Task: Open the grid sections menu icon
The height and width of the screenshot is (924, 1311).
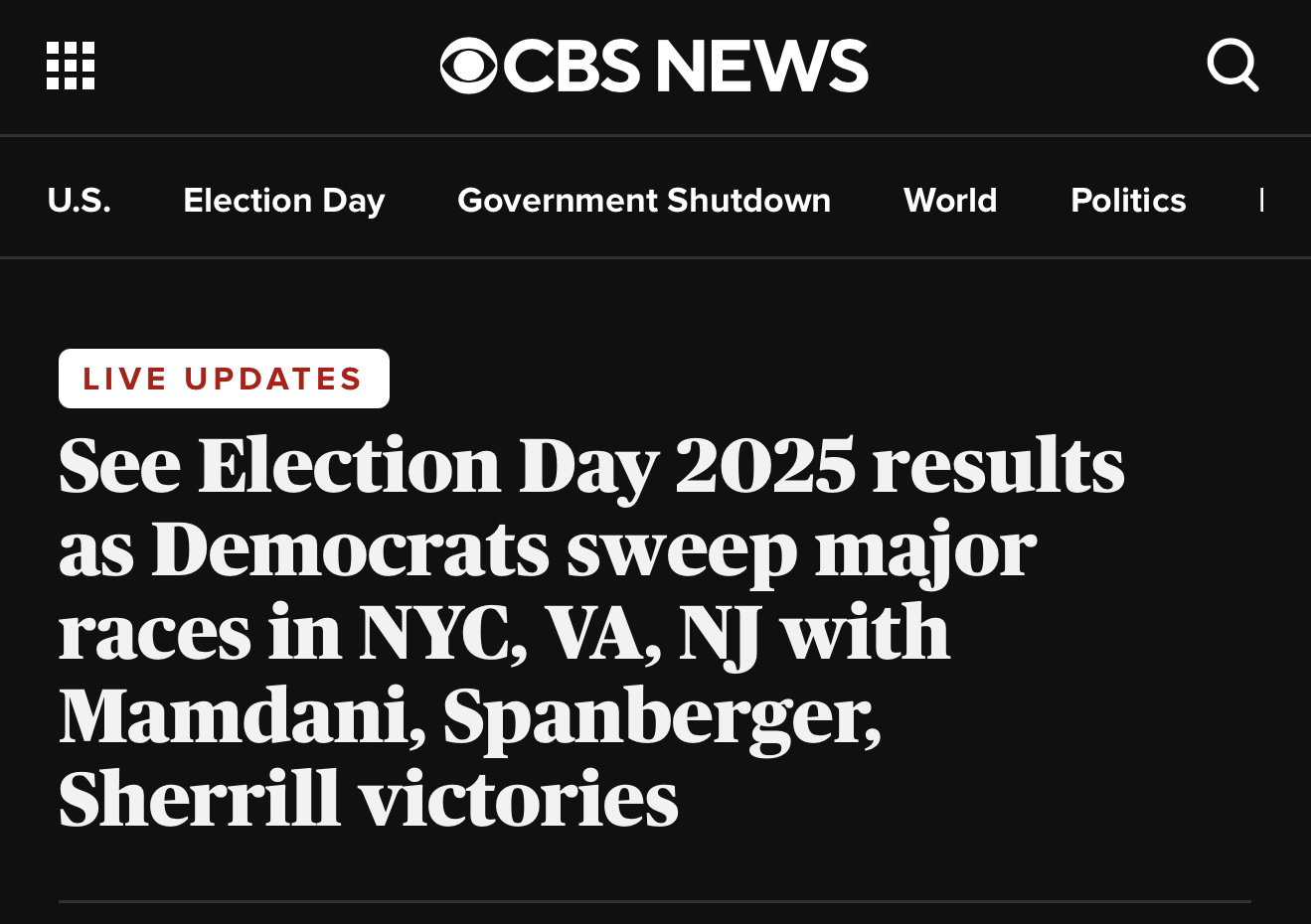Action: tap(71, 66)
